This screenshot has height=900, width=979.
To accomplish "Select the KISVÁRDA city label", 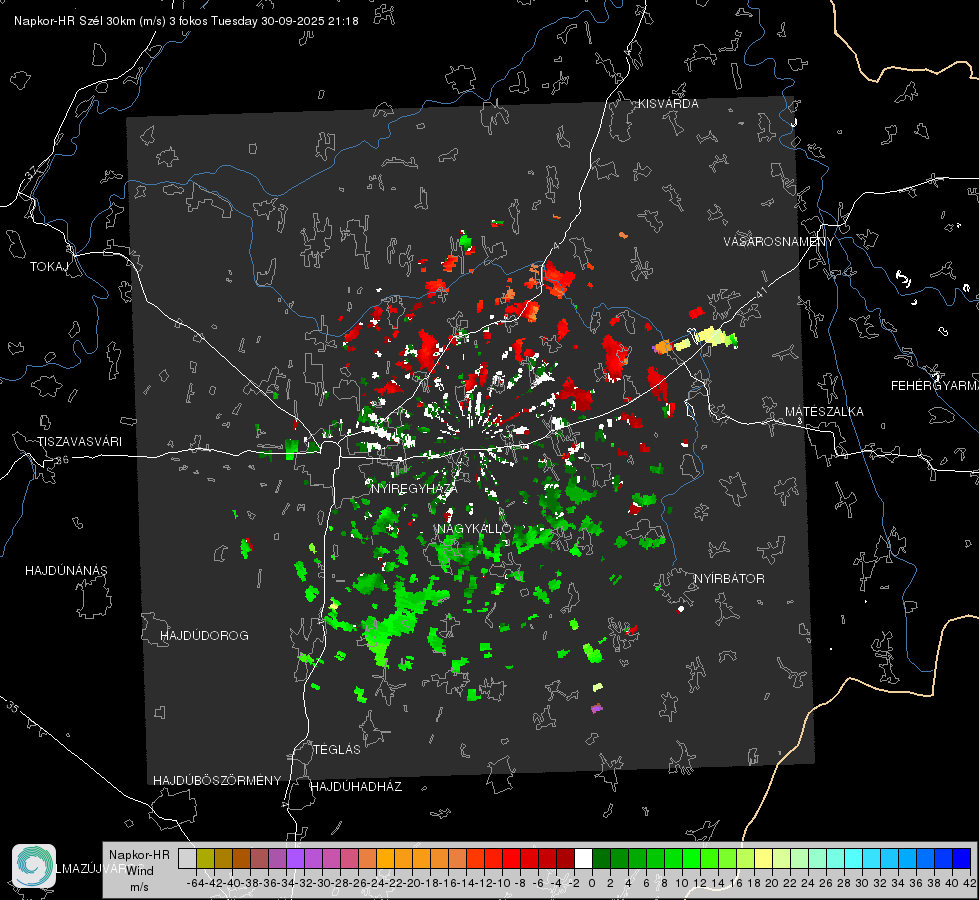I will pos(668,104).
